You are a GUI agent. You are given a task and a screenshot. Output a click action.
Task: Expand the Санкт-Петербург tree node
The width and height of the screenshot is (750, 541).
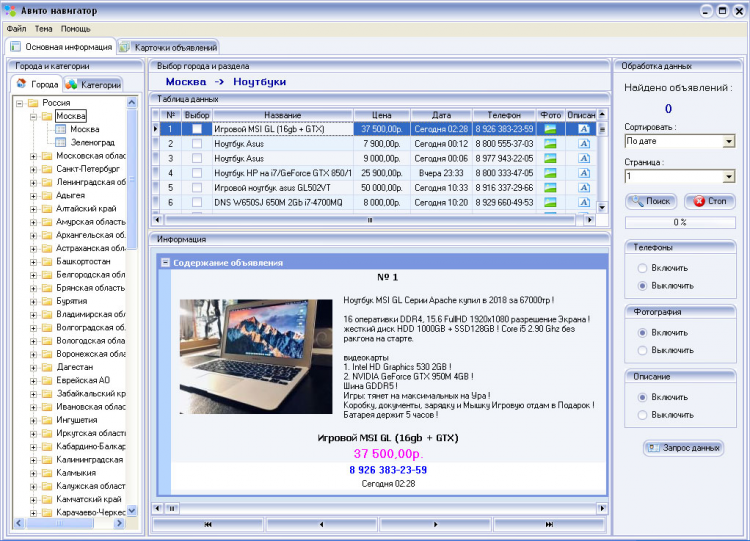click(x=33, y=169)
